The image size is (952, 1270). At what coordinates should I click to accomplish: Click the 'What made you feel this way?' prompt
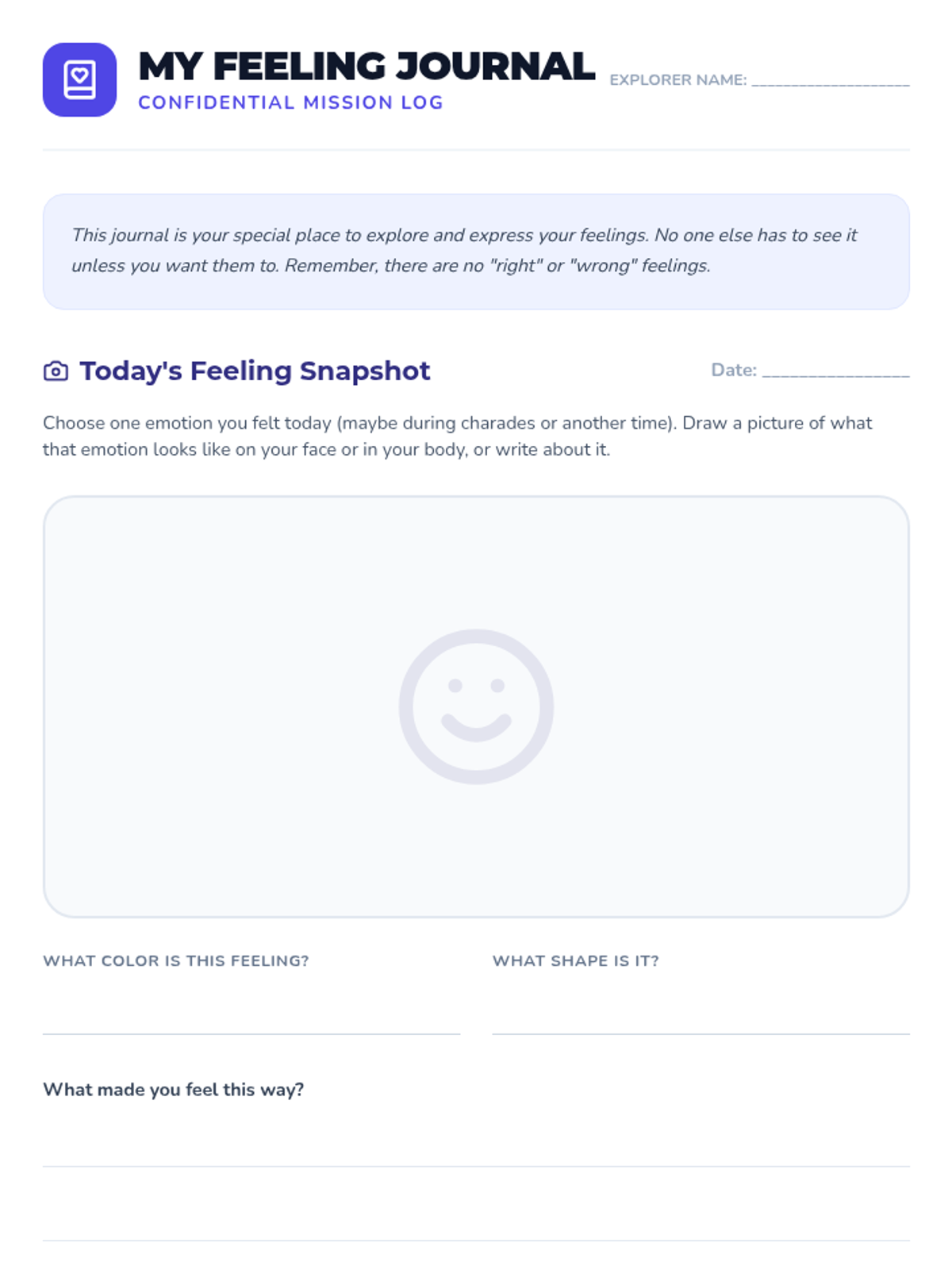coord(173,1090)
